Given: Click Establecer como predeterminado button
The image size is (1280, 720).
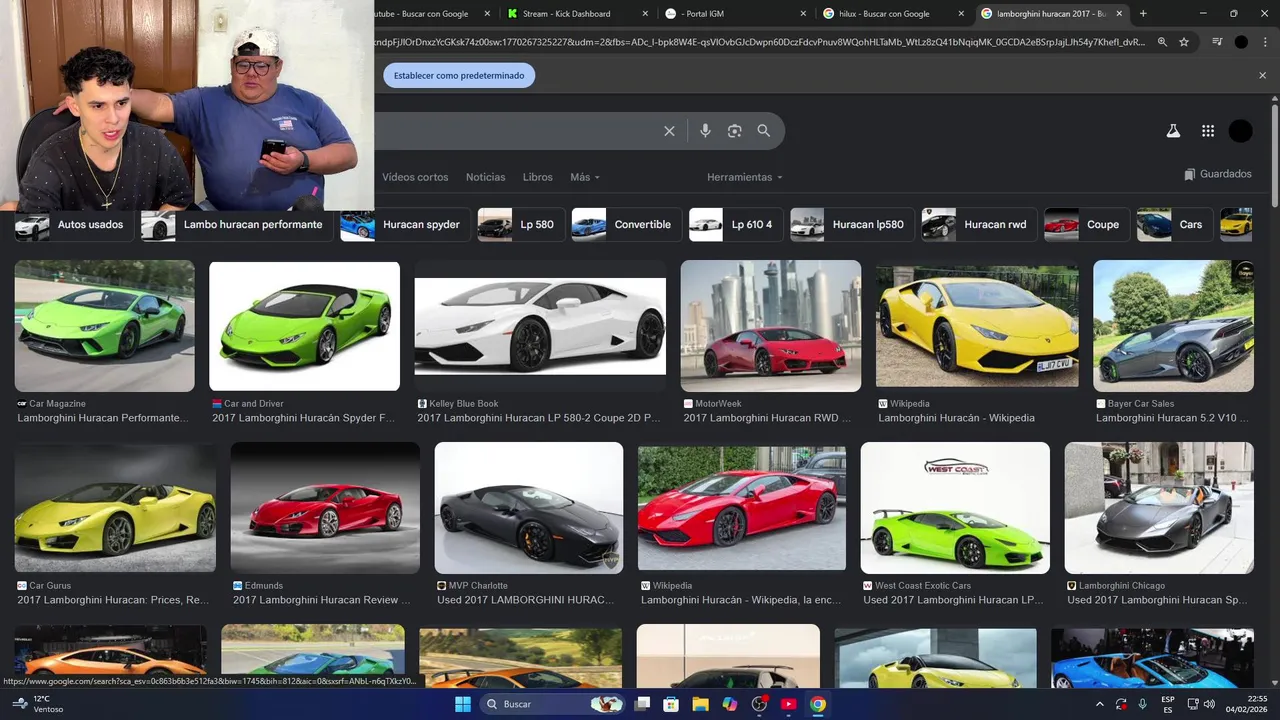Looking at the screenshot, I should click(459, 75).
